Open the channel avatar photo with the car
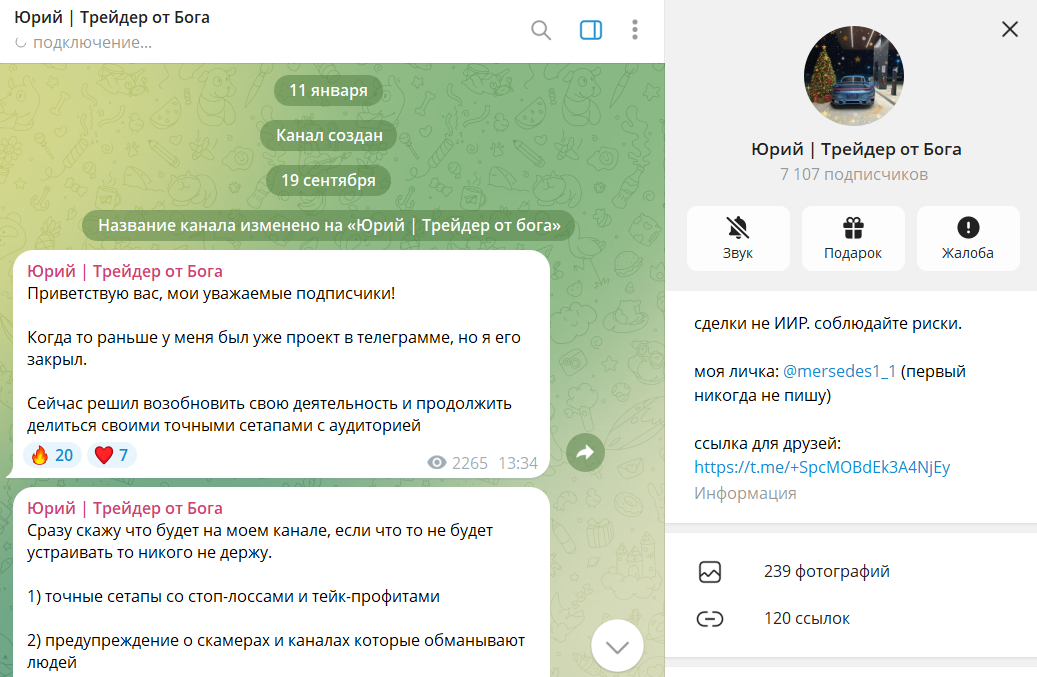Viewport: 1037px width, 677px height. 854,76
